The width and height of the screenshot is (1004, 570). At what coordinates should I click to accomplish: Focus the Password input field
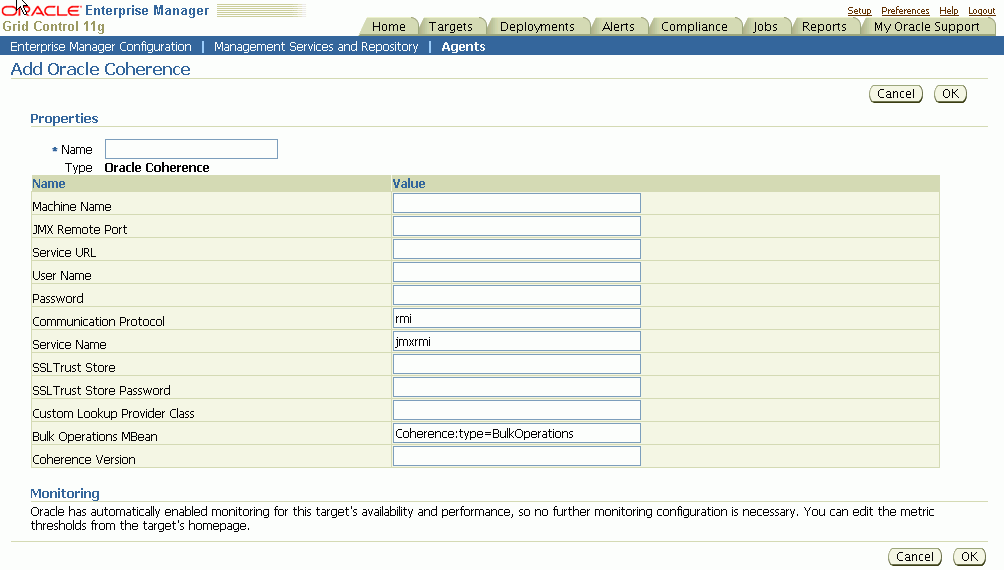pyautogui.click(x=517, y=295)
